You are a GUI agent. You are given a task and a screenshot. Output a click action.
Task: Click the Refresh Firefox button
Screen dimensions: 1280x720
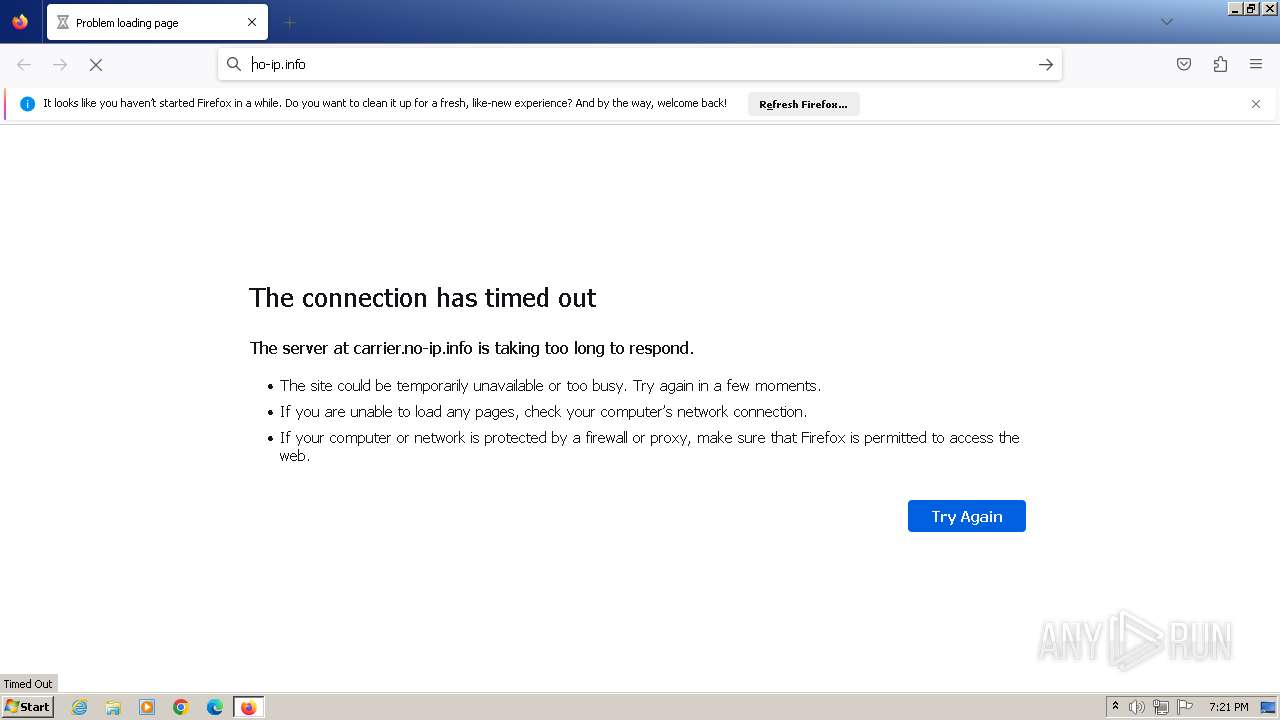[803, 104]
